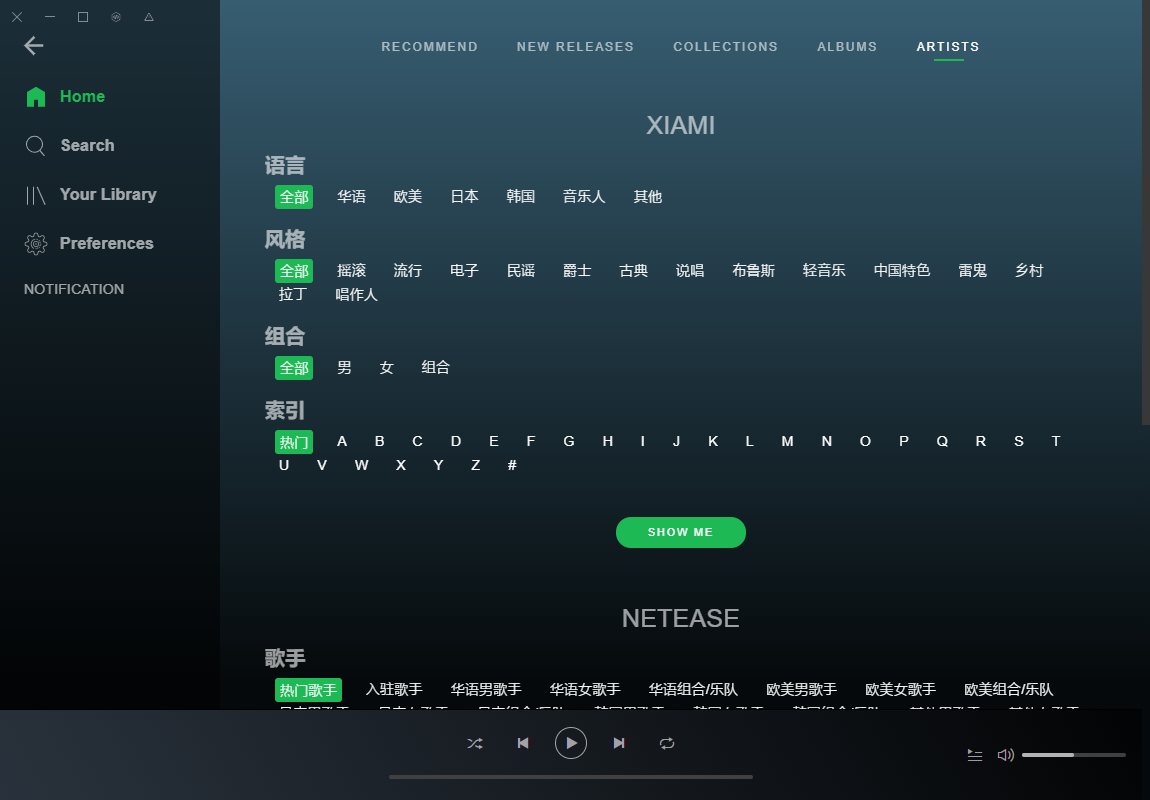Select 全部 under 风格
The height and width of the screenshot is (800, 1150).
pos(294,271)
